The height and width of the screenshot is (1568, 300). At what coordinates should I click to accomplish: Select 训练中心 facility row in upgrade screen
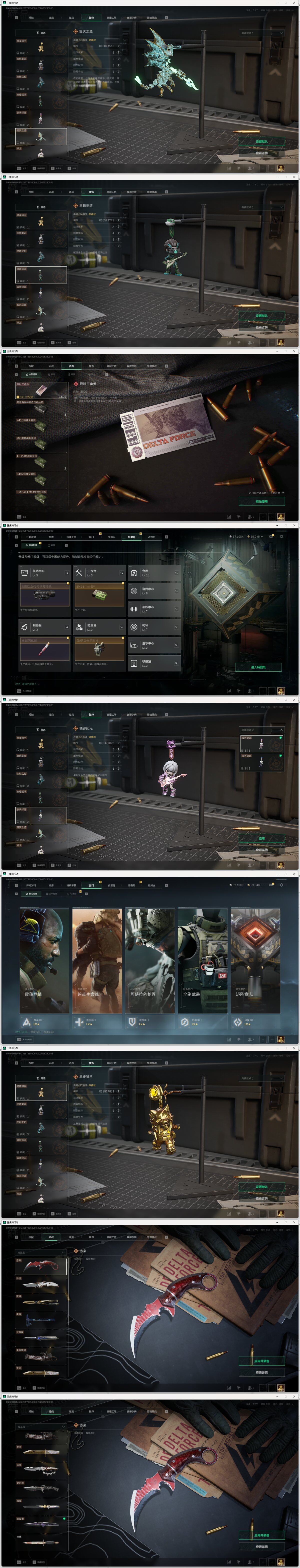point(154,609)
